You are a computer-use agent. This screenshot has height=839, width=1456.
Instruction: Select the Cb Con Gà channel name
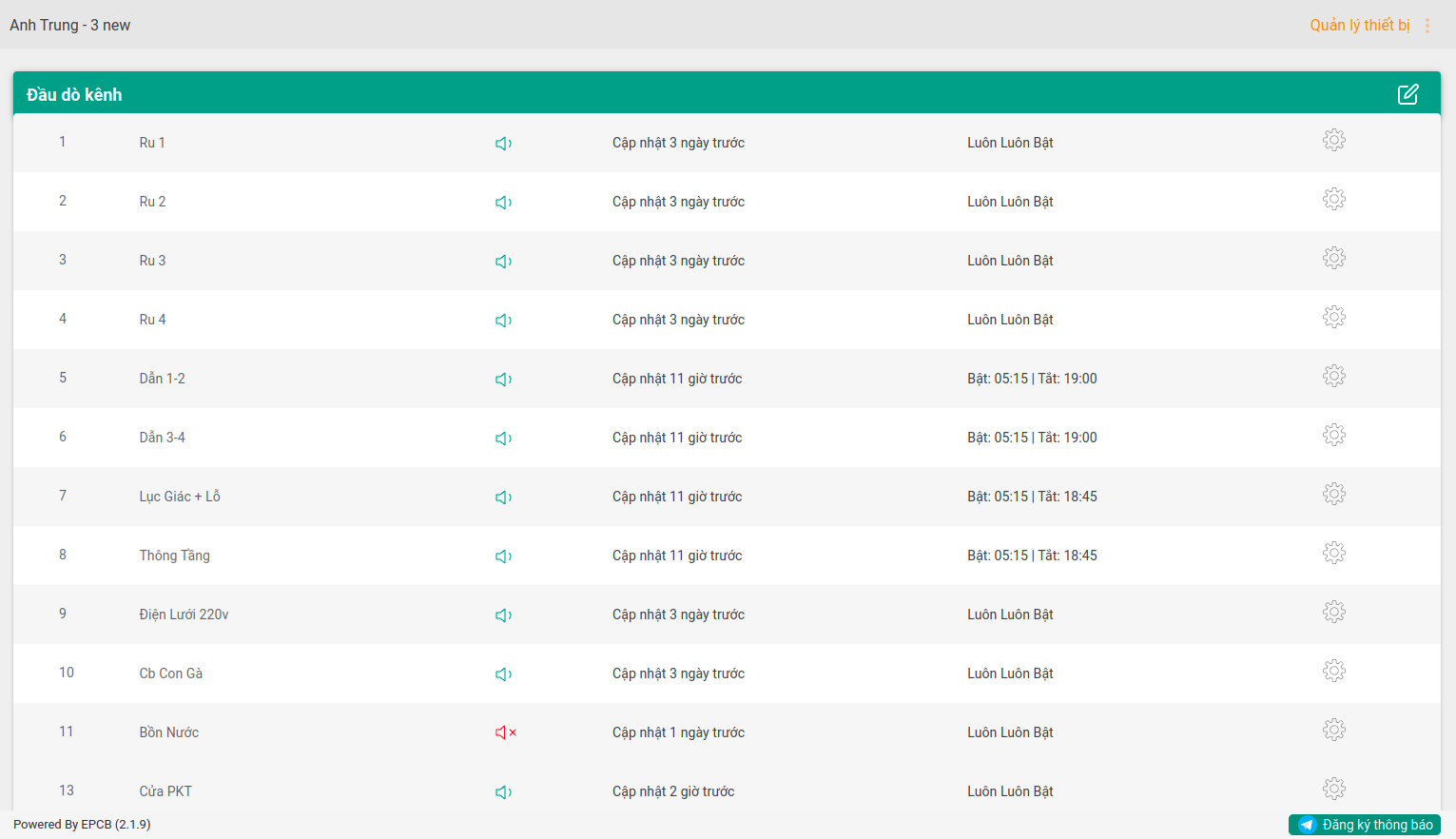click(x=171, y=673)
